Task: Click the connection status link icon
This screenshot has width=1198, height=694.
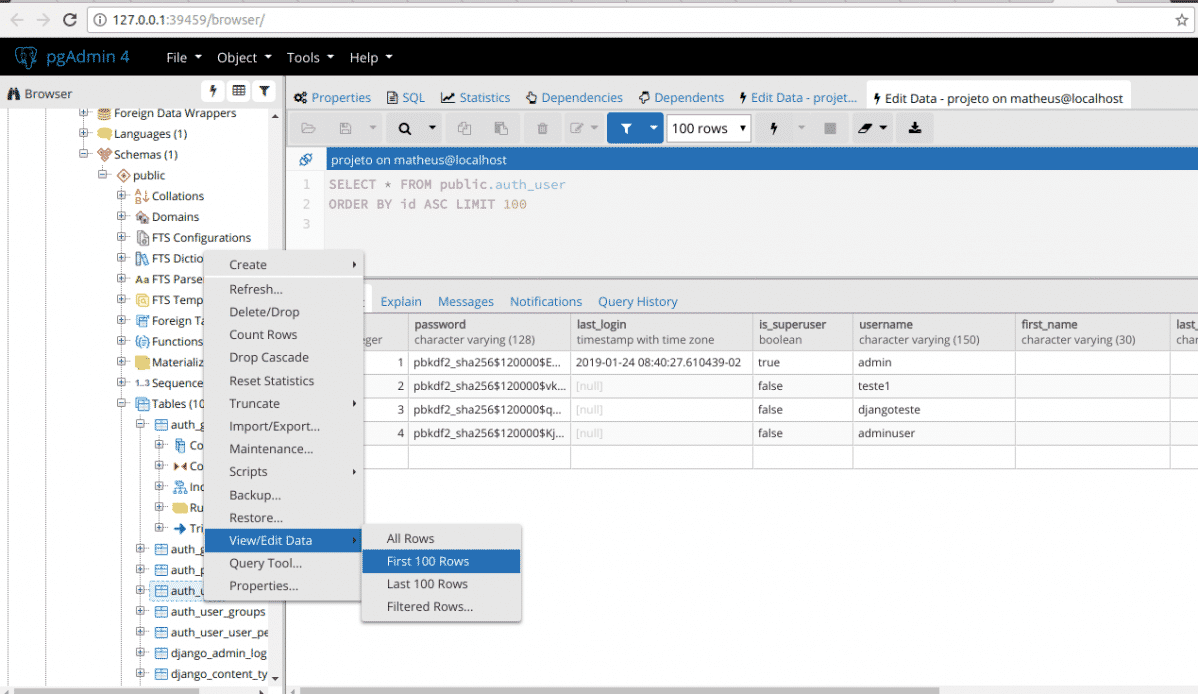Action: [x=306, y=160]
